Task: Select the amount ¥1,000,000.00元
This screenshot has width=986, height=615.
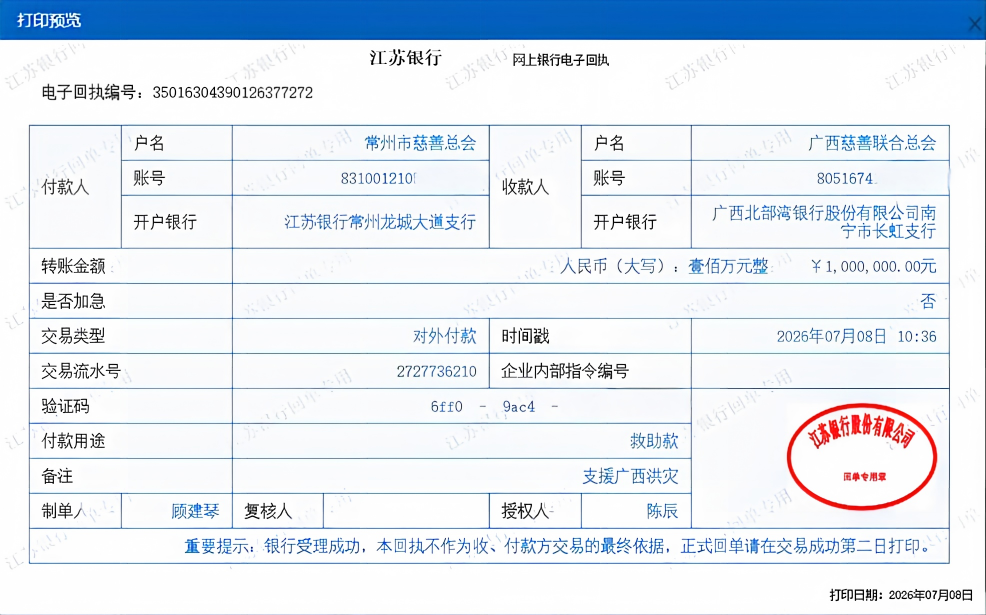Action: [873, 267]
